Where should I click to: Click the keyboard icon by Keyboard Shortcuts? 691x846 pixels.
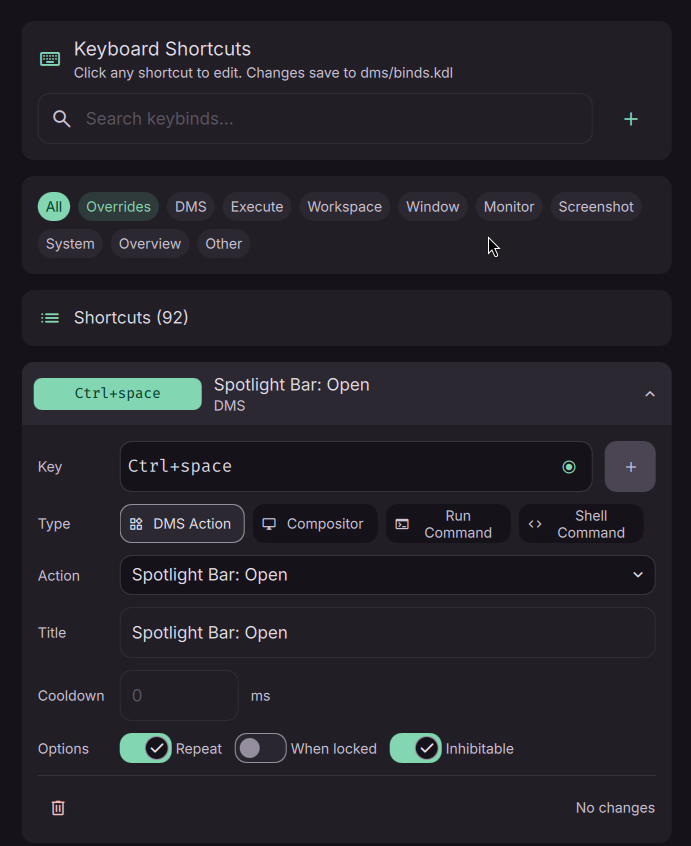coord(50,59)
